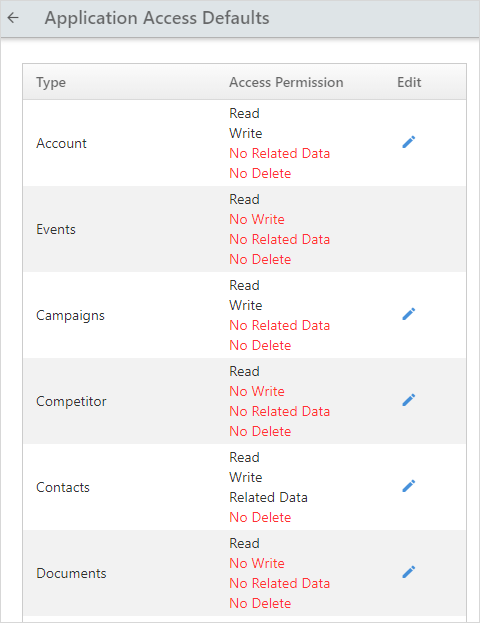The image size is (480, 623).
Task: Click the Access Permission column header
Action: (x=286, y=82)
